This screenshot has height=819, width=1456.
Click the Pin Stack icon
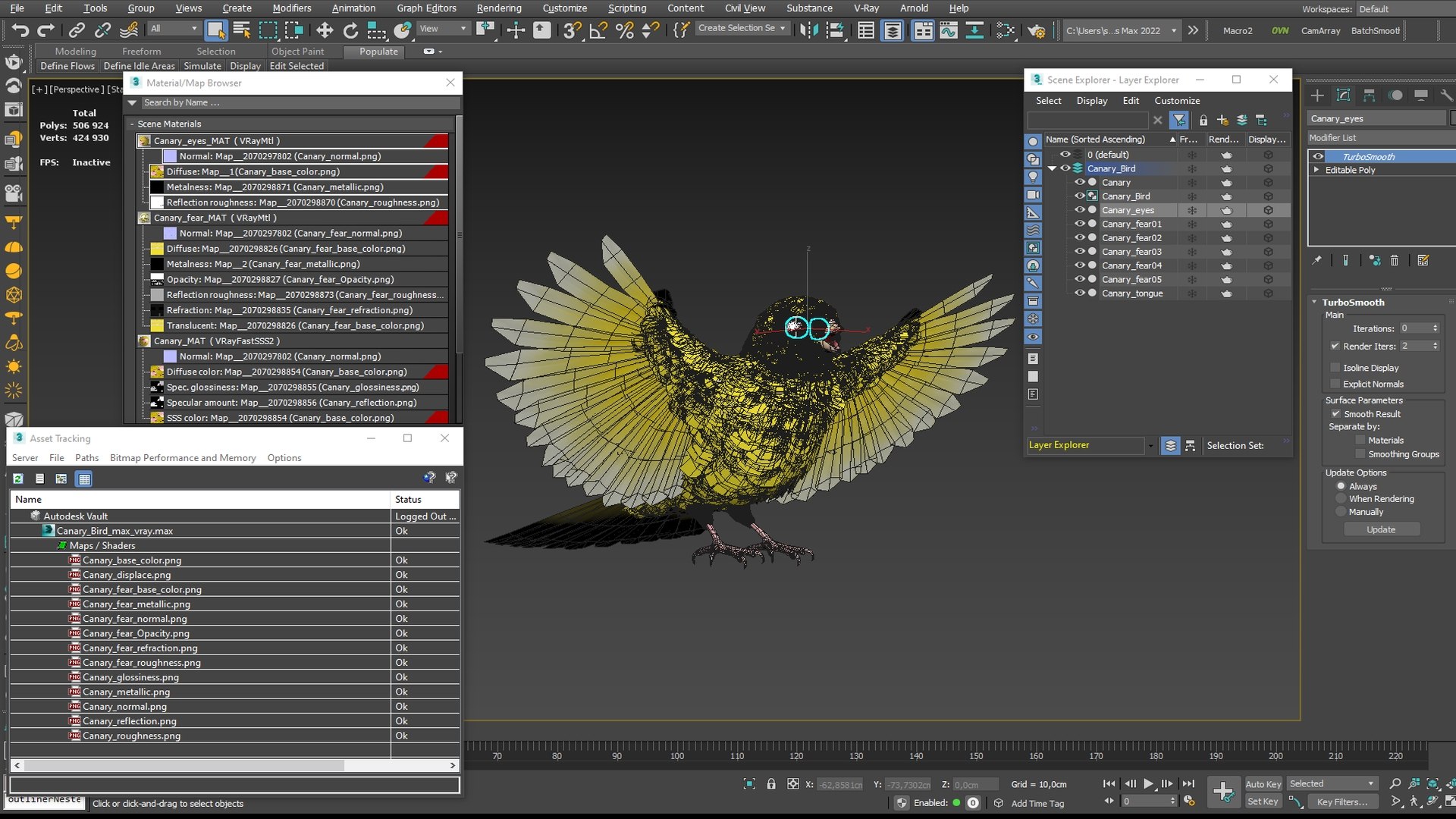pos(1316,260)
